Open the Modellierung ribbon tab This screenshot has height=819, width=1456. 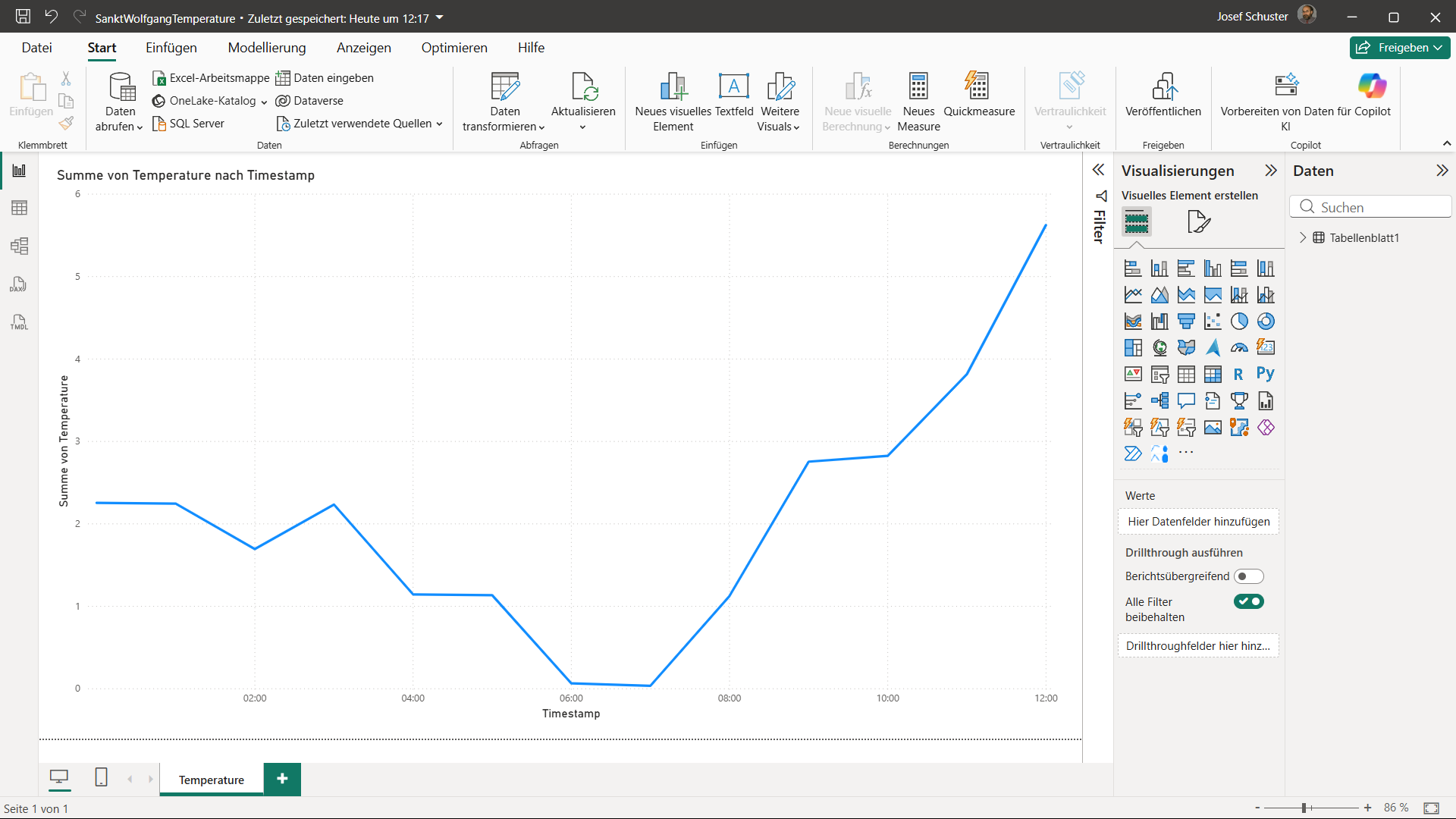pyautogui.click(x=267, y=48)
